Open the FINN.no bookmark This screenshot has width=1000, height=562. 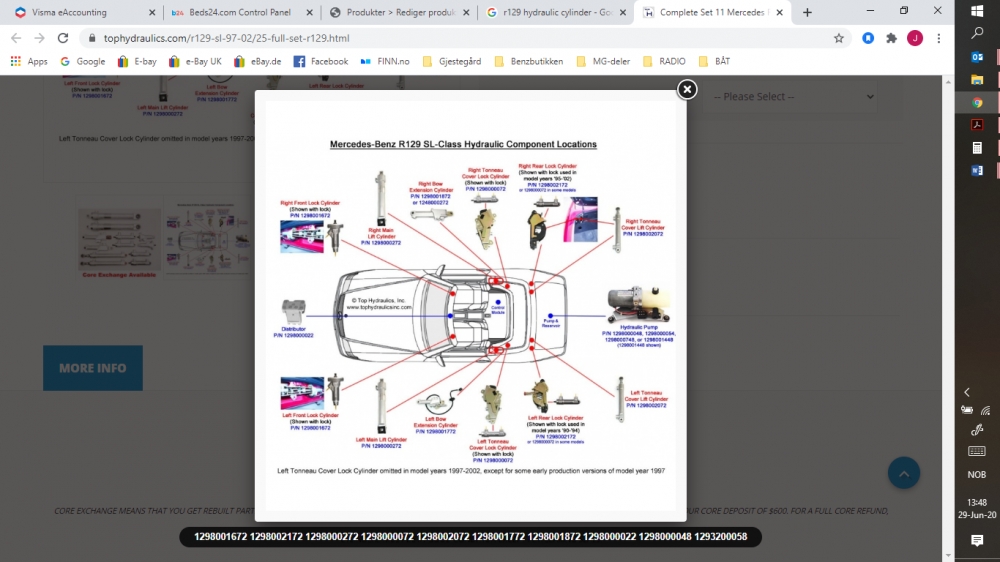385,61
